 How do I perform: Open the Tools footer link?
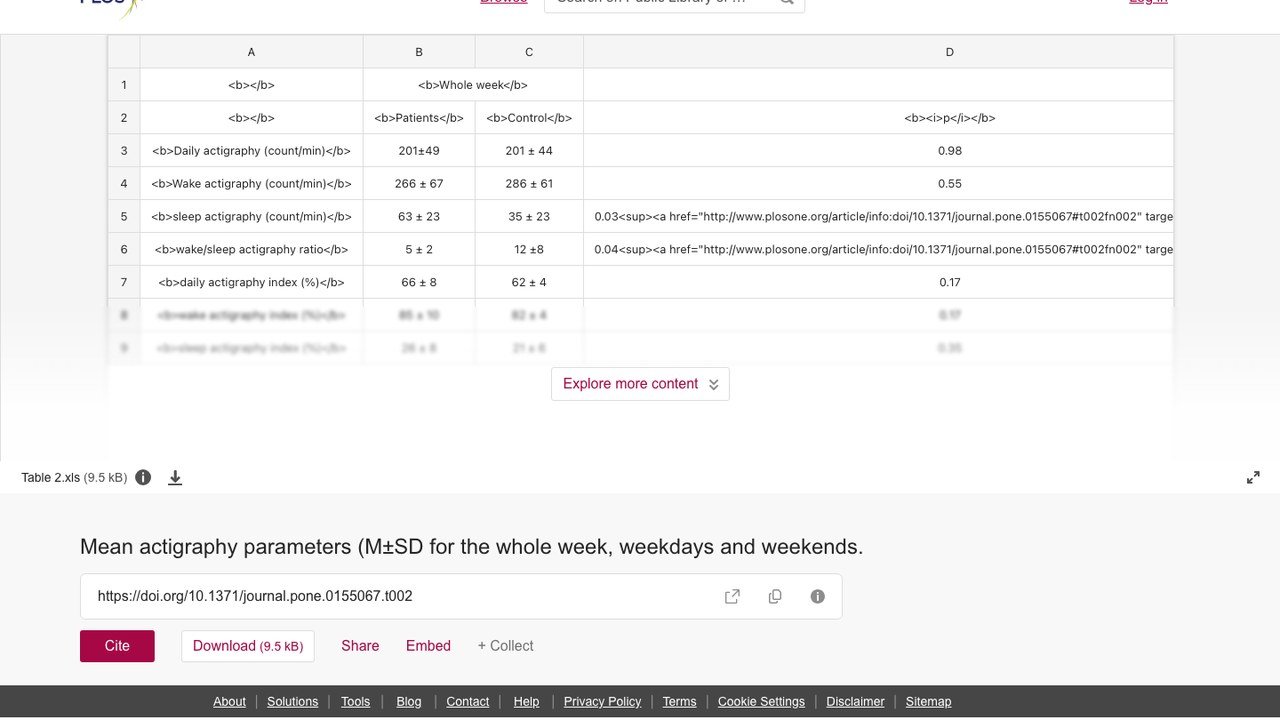click(355, 701)
